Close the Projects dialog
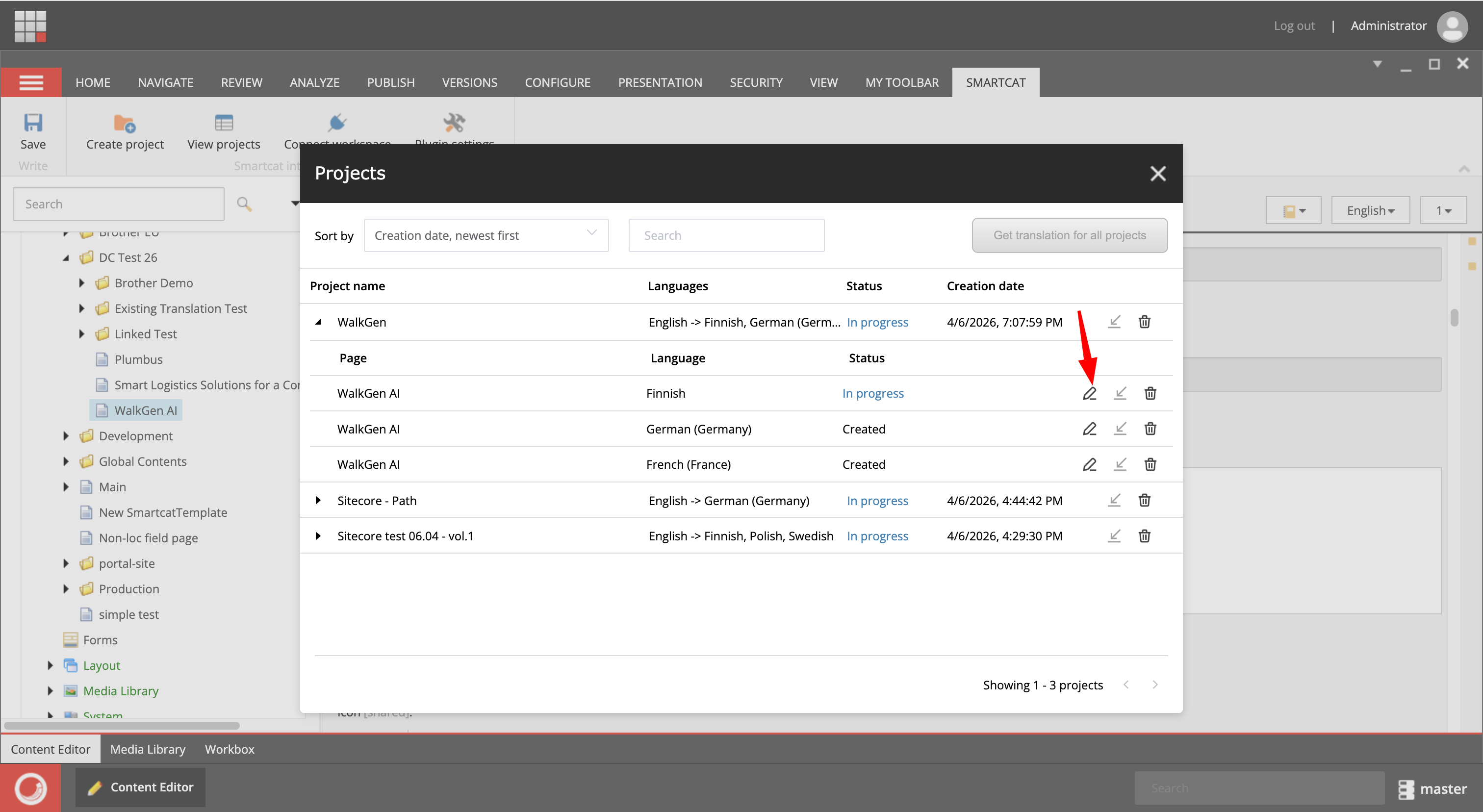Screen dimensions: 1483x812 (1158, 173)
